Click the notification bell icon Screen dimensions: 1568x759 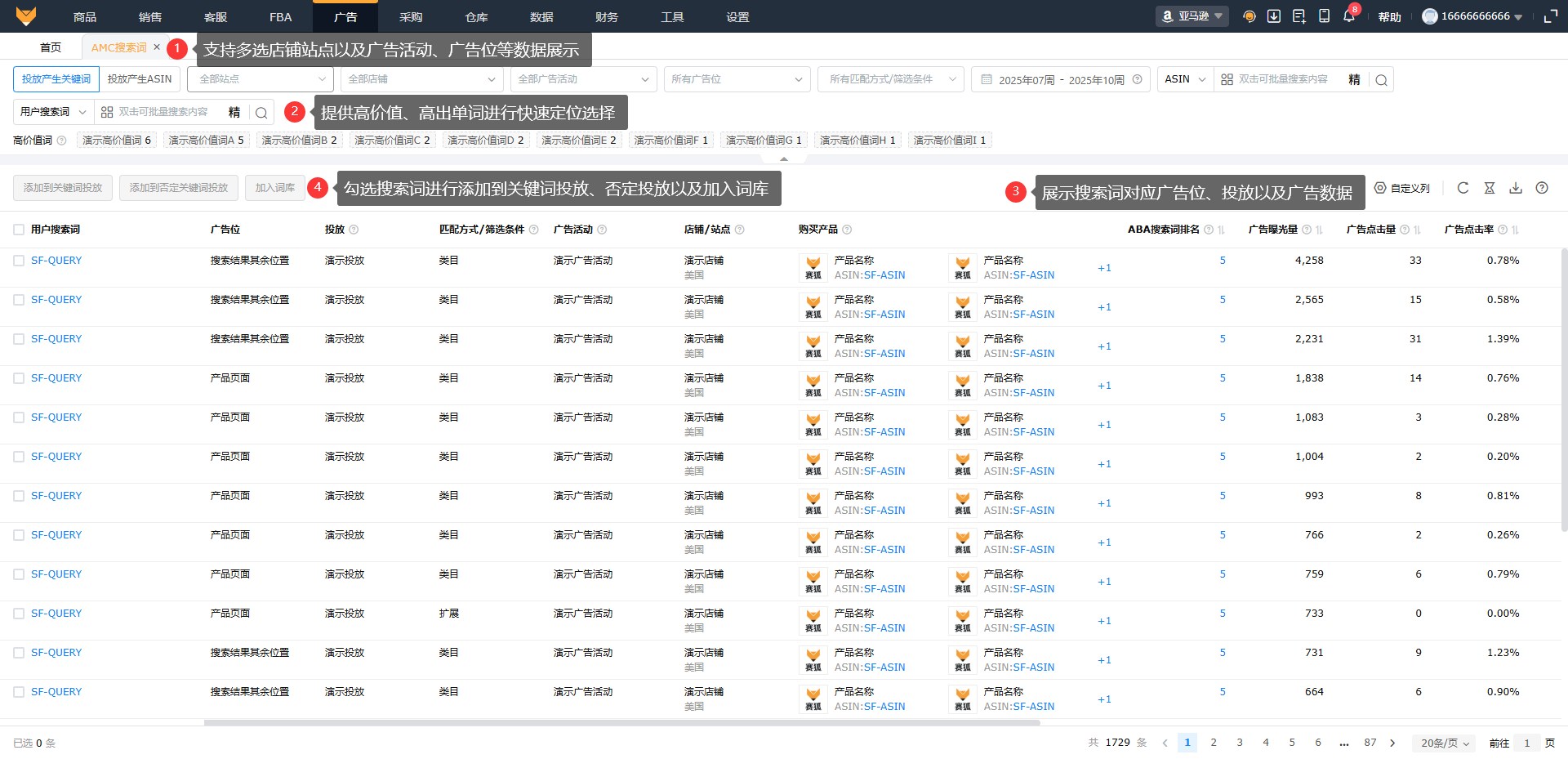point(1348,17)
